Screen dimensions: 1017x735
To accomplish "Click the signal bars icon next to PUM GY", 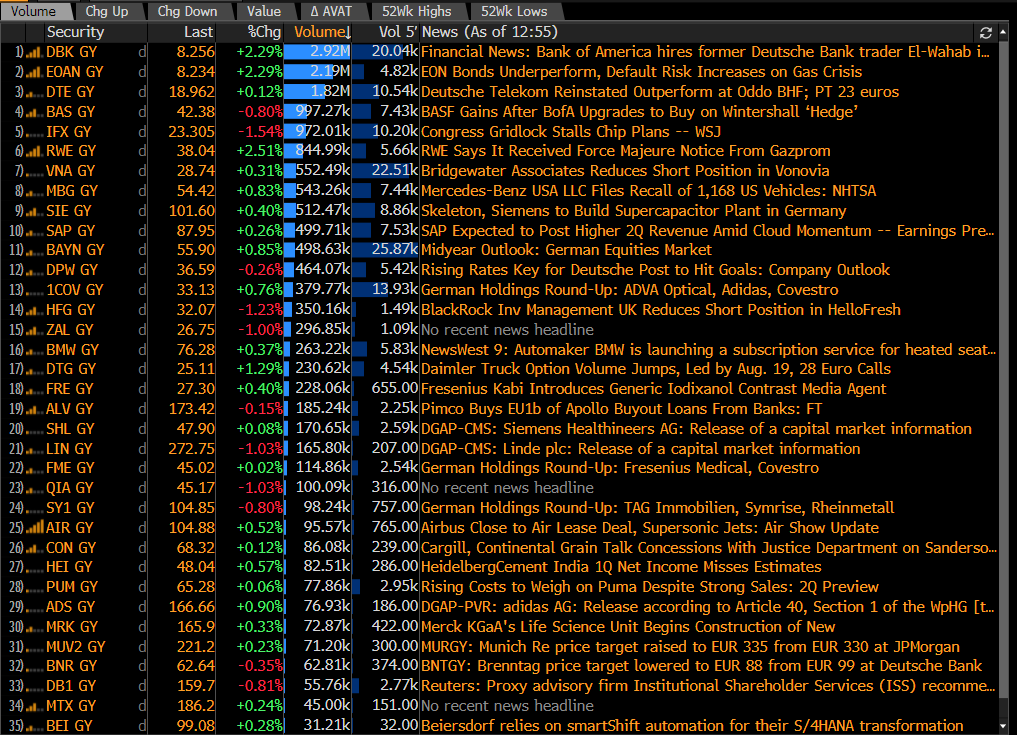I will tap(34, 588).
